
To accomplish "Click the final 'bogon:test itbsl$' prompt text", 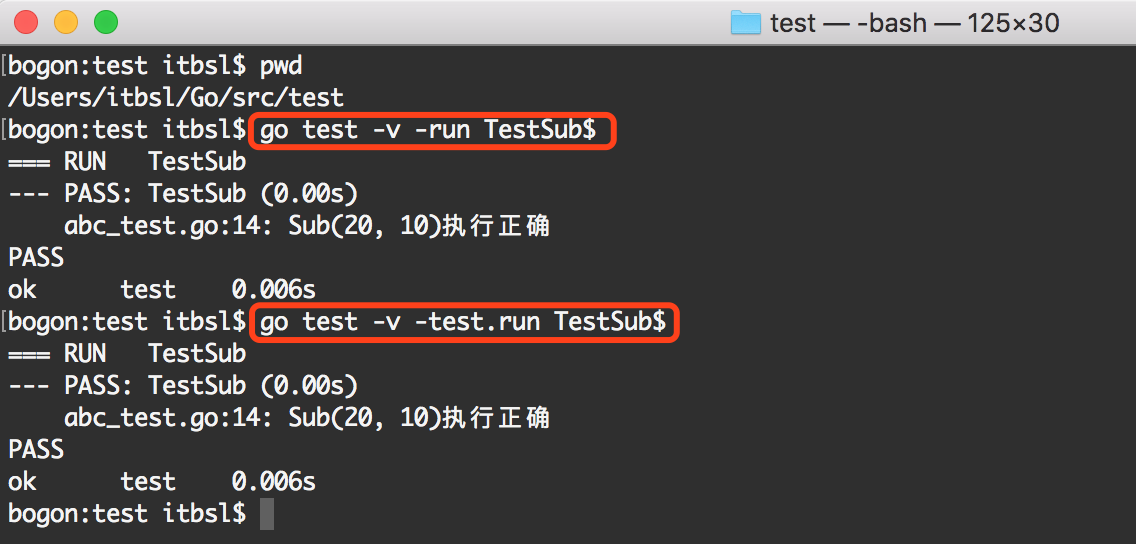I will pos(127,514).
